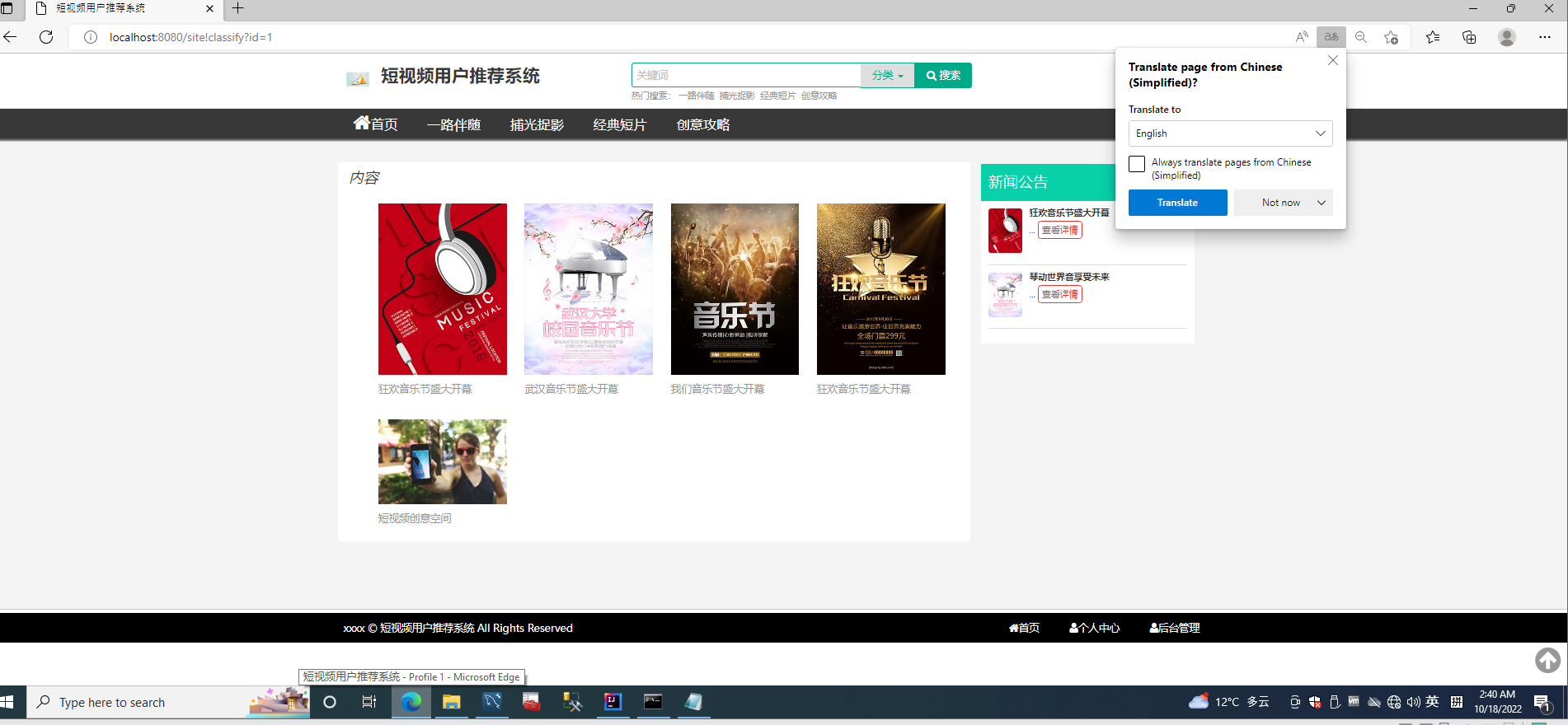The image size is (1568, 725).
Task: Click the 武汉音乐节盛大开幕 title
Action: (571, 389)
